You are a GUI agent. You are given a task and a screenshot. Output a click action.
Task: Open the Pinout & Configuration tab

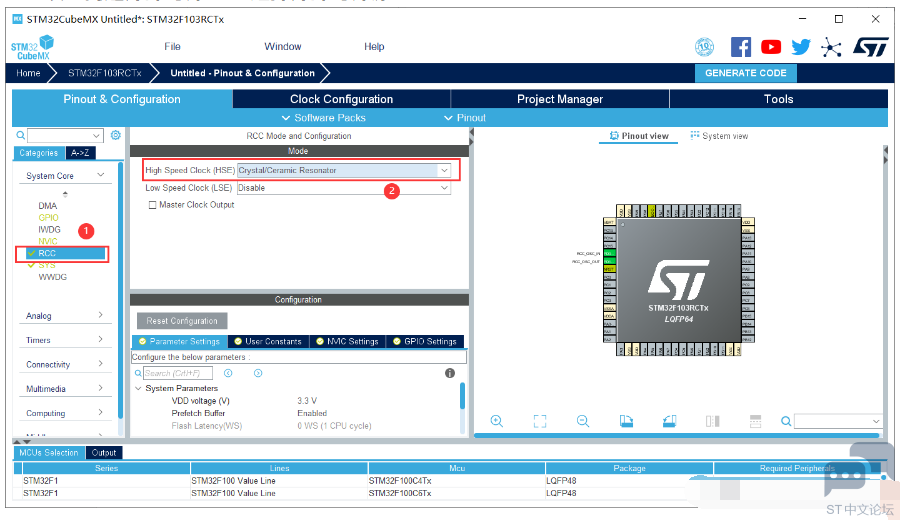point(122,99)
